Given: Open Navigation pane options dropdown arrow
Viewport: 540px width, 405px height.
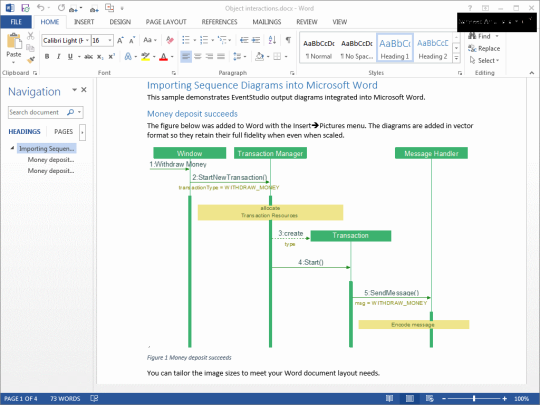Looking at the screenshot, I should [74, 90].
